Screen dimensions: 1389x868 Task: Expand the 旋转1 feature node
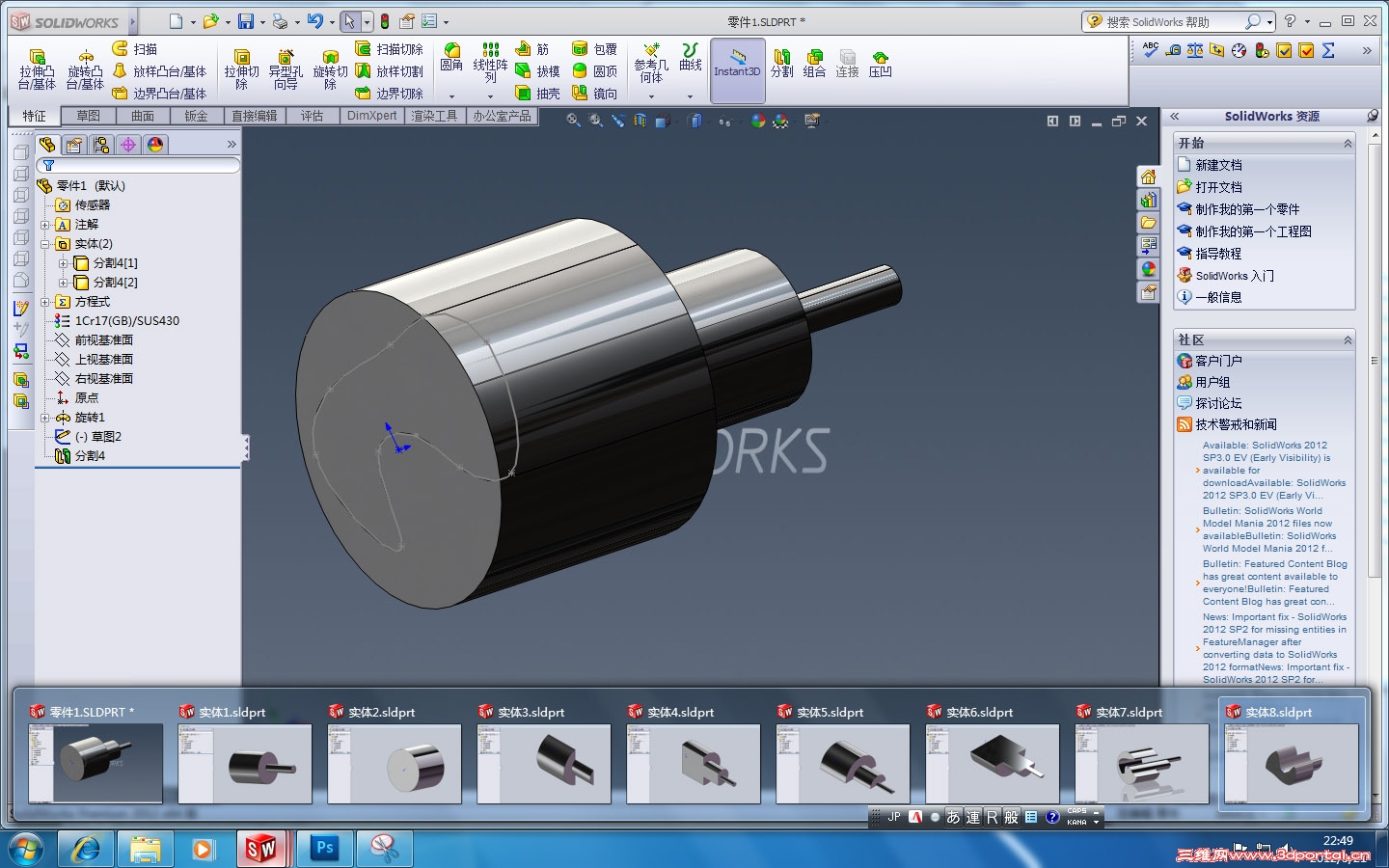(45, 418)
